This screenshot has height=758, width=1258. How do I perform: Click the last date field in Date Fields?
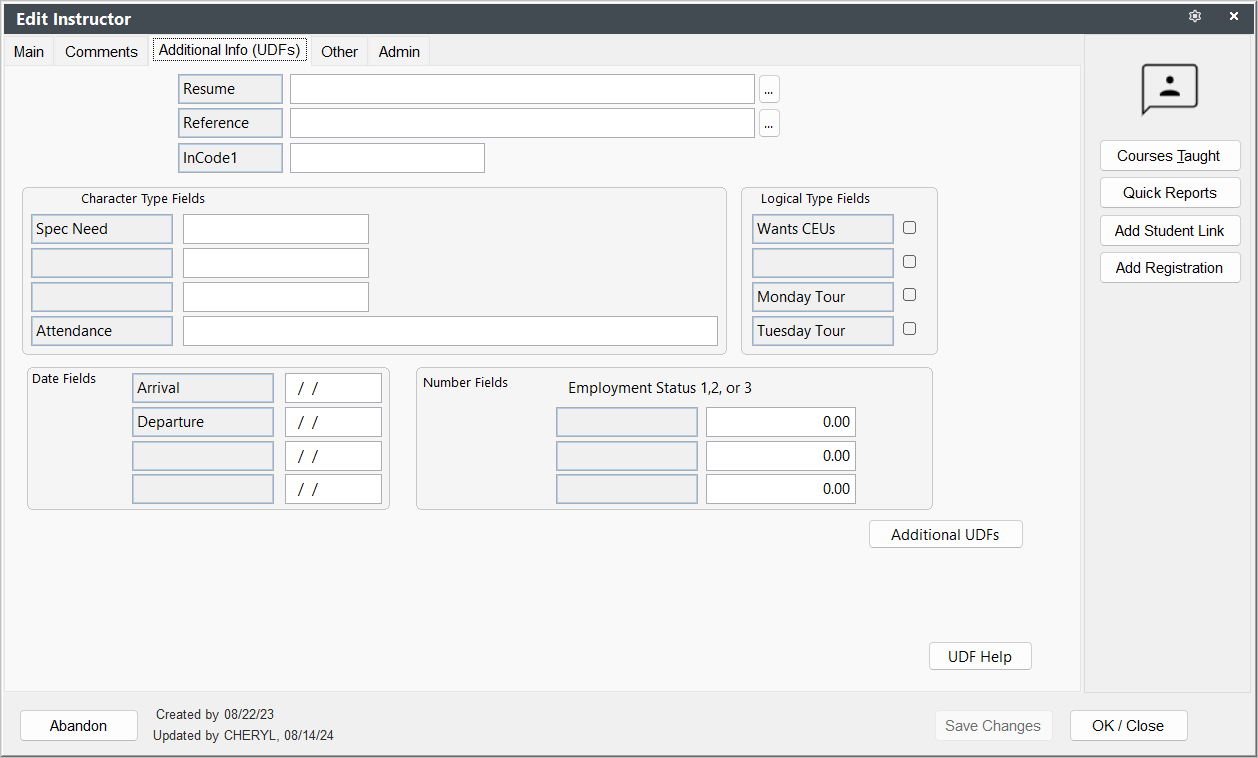(333, 489)
